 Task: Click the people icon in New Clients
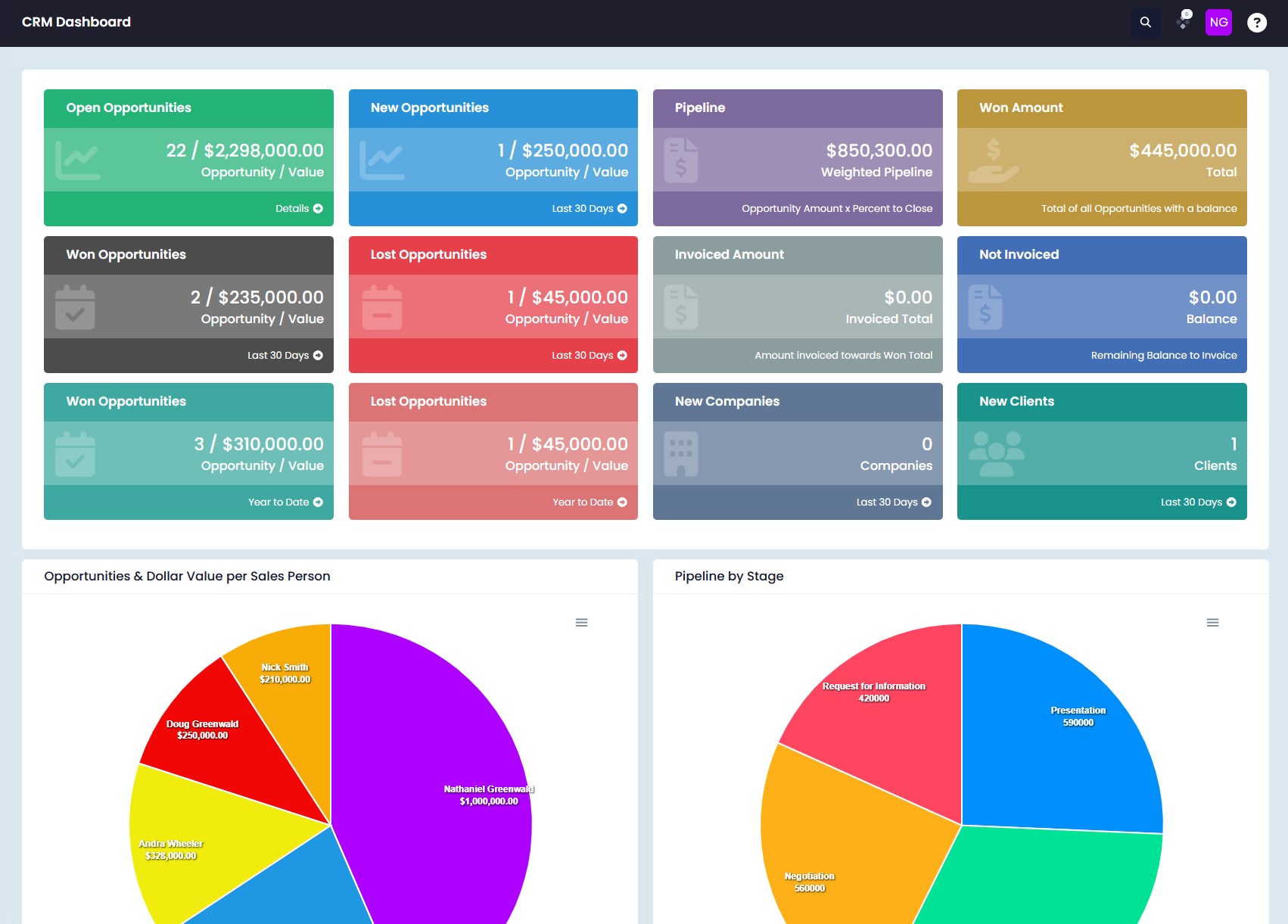997,453
